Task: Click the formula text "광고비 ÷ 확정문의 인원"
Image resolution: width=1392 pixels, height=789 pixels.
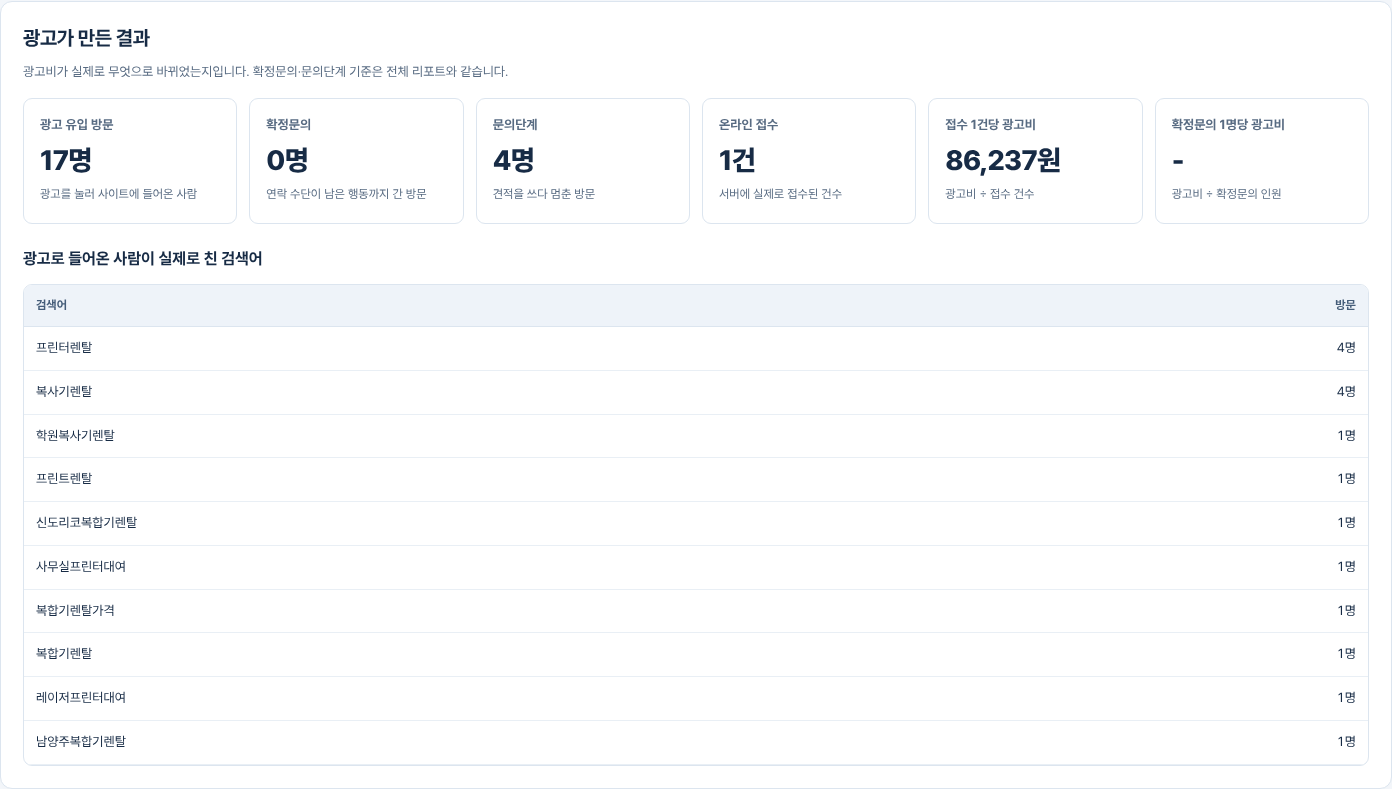Action: click(1226, 194)
